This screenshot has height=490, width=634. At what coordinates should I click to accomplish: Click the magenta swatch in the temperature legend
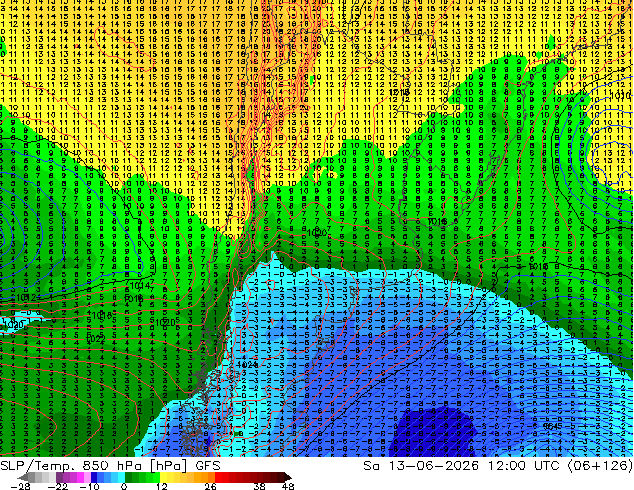80,477
